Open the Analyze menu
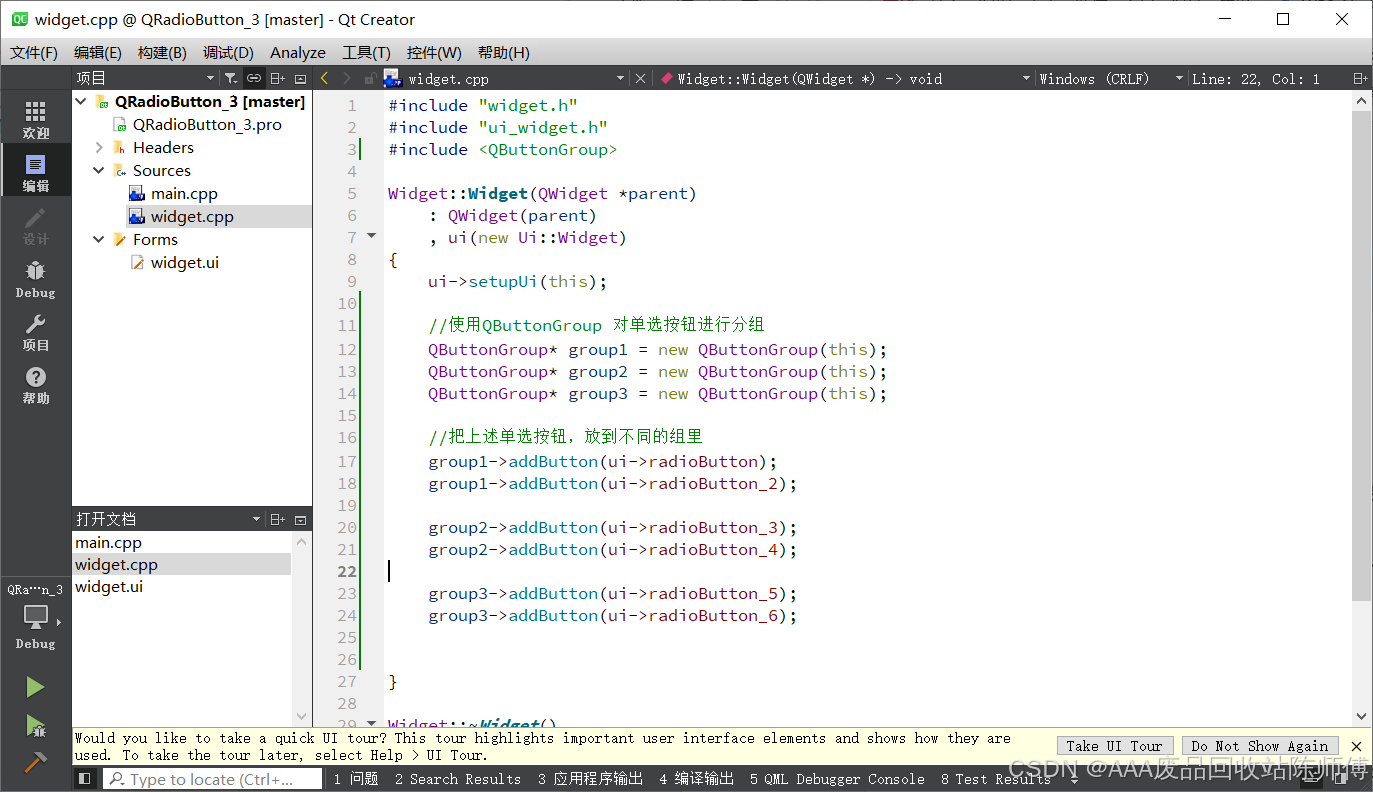1373x792 pixels. click(298, 52)
